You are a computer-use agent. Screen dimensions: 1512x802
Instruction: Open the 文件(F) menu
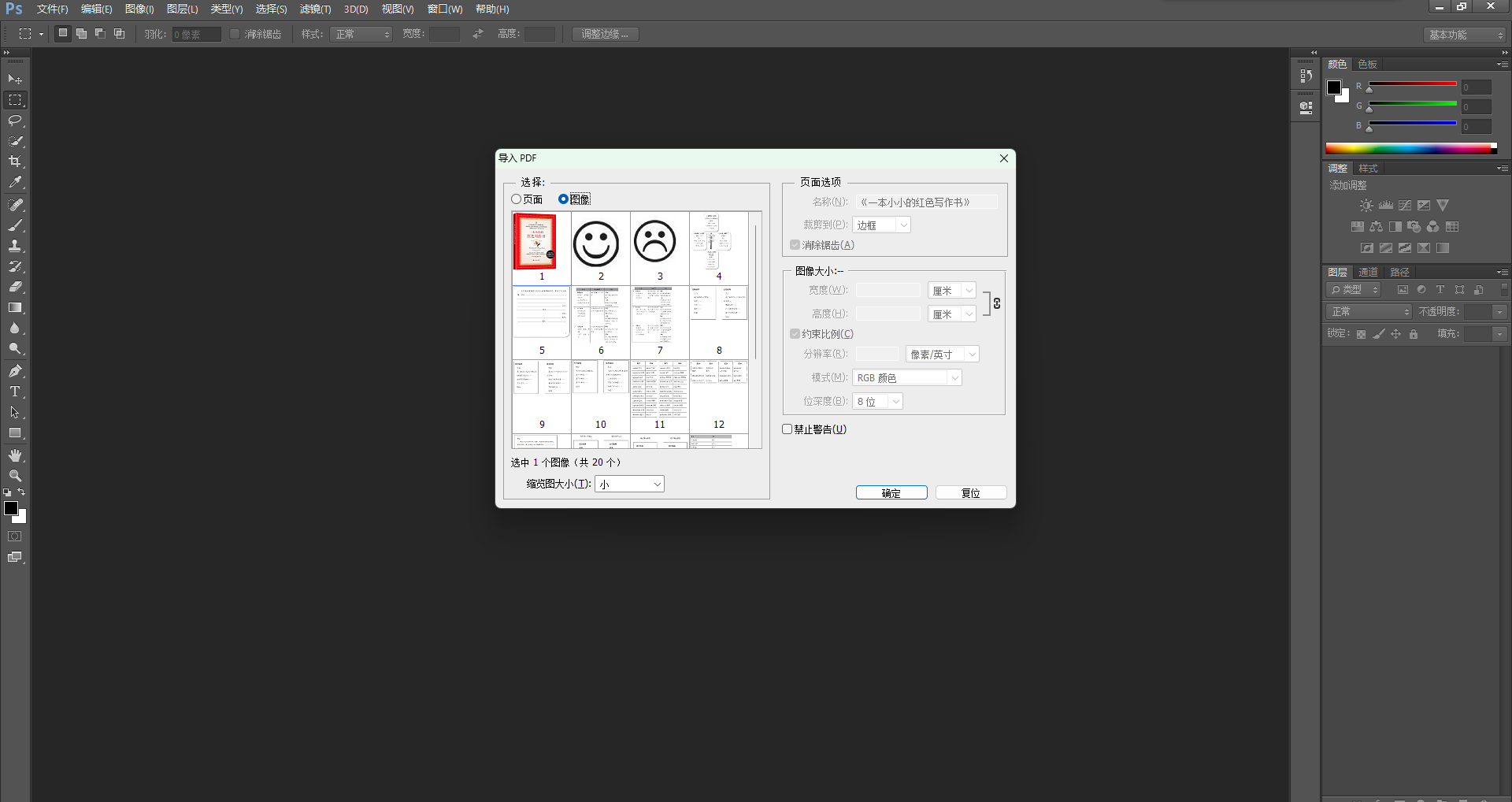pyautogui.click(x=52, y=9)
